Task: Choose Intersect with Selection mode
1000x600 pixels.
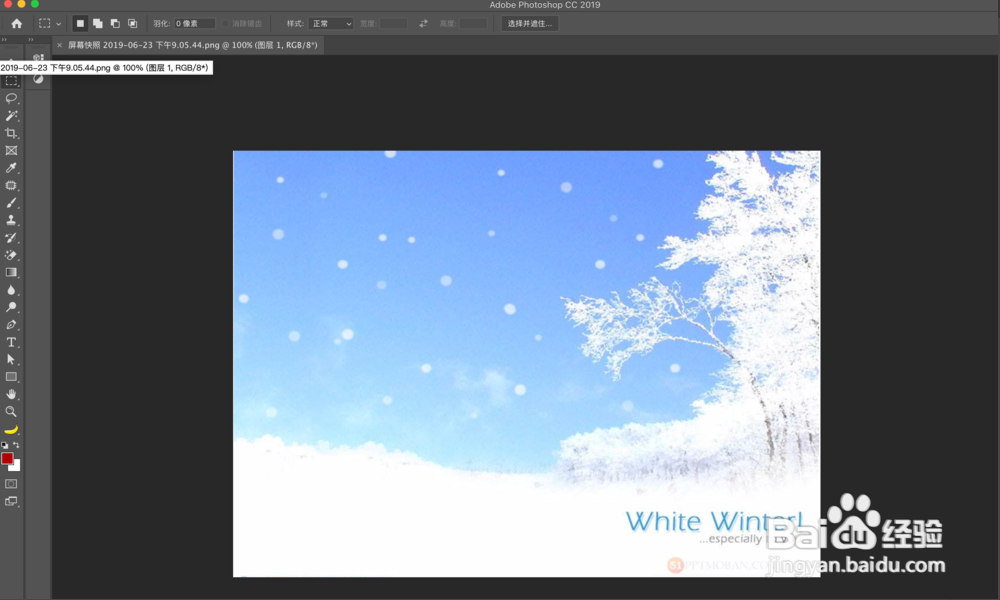Action: (133, 24)
